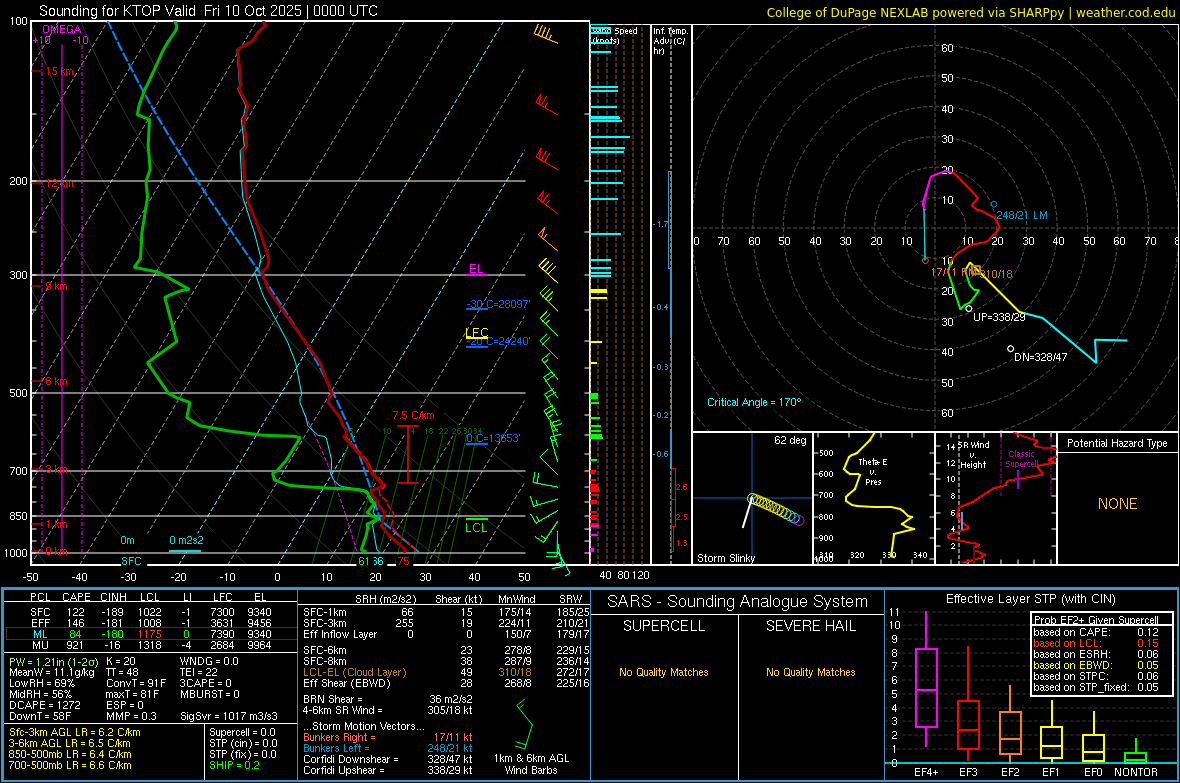Screen dimensions: 1180x783
Task: Click the "Corfidi Downshear" vector line
Action: tap(388, 759)
